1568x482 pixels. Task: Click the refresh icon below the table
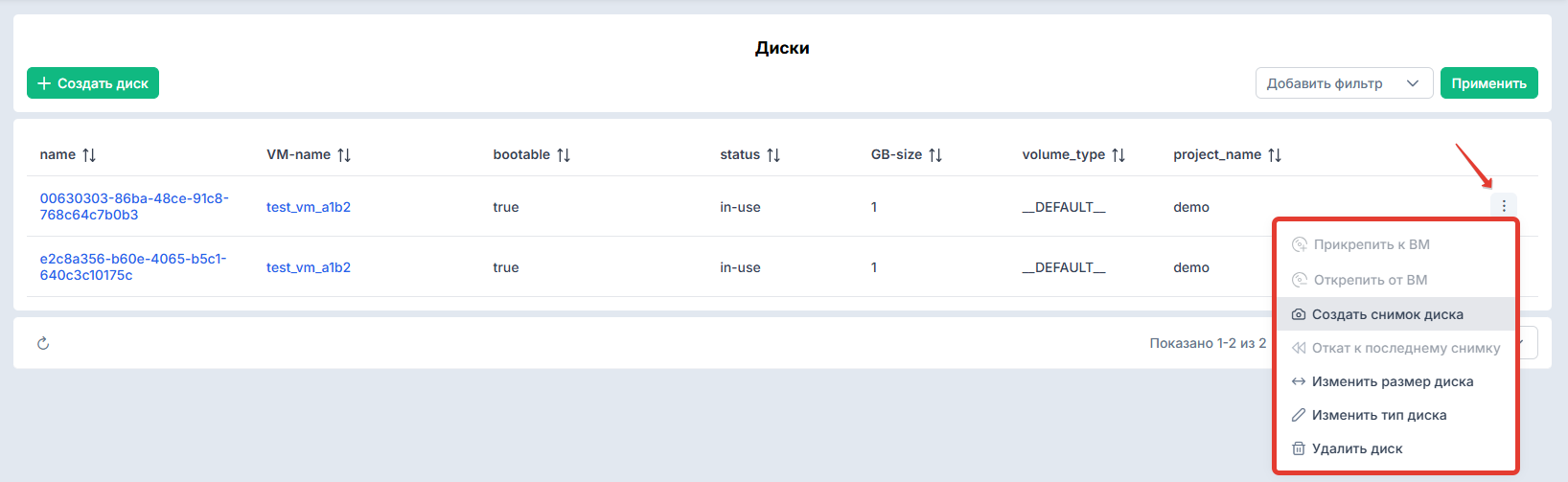[43, 343]
